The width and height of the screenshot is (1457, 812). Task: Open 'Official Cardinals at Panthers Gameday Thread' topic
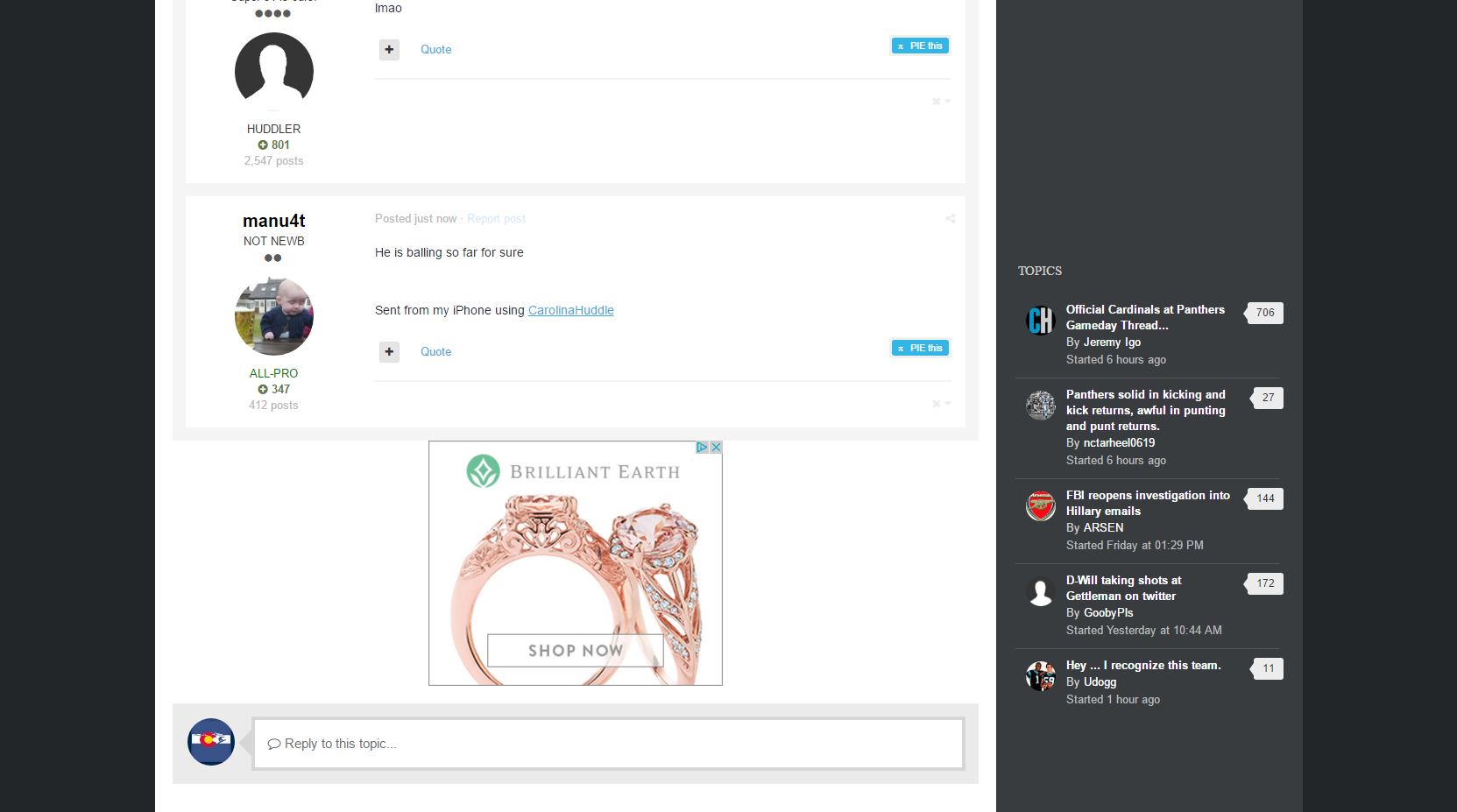point(1144,317)
